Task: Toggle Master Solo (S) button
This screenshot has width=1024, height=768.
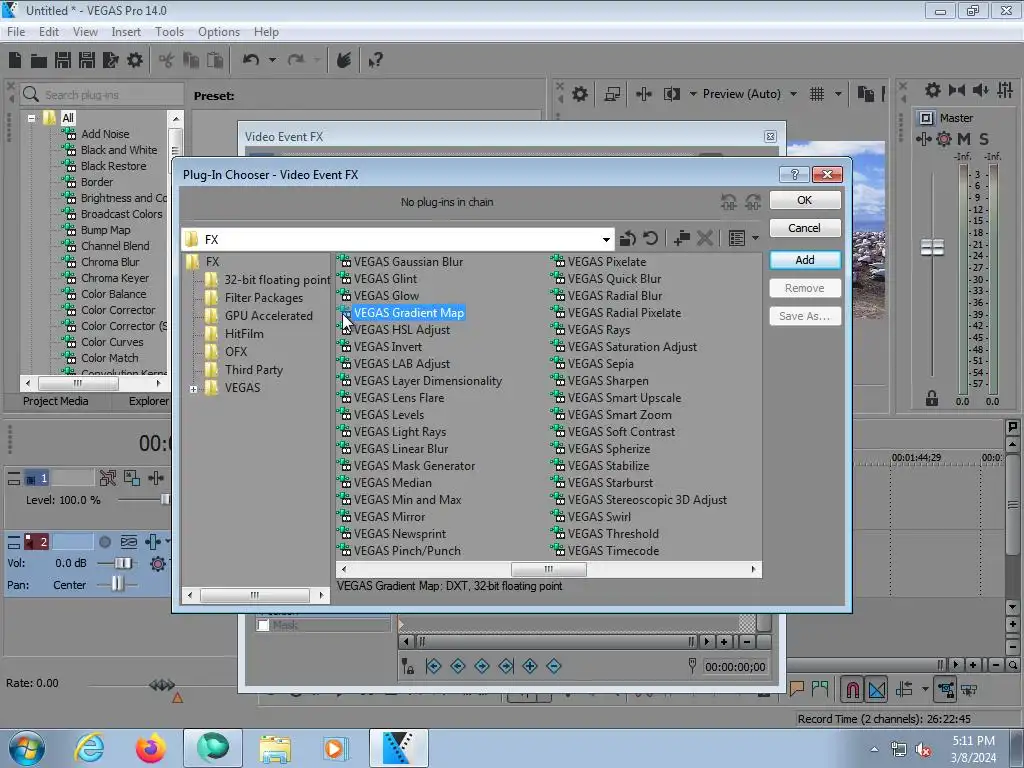Action: pos(984,138)
